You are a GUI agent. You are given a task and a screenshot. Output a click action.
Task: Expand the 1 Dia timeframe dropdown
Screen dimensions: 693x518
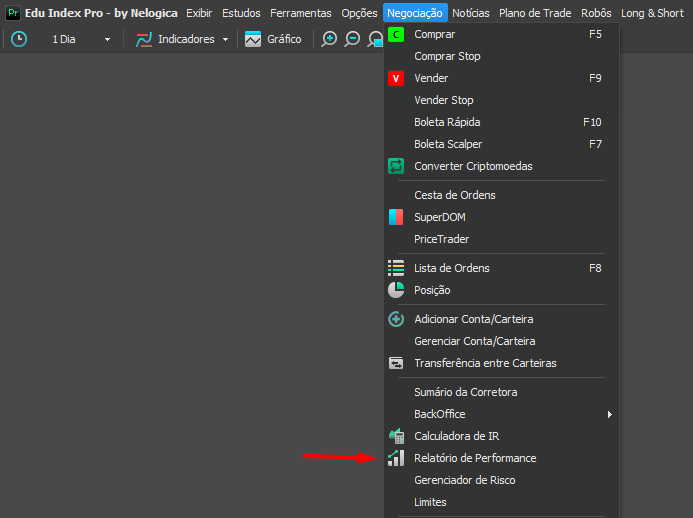point(107,40)
